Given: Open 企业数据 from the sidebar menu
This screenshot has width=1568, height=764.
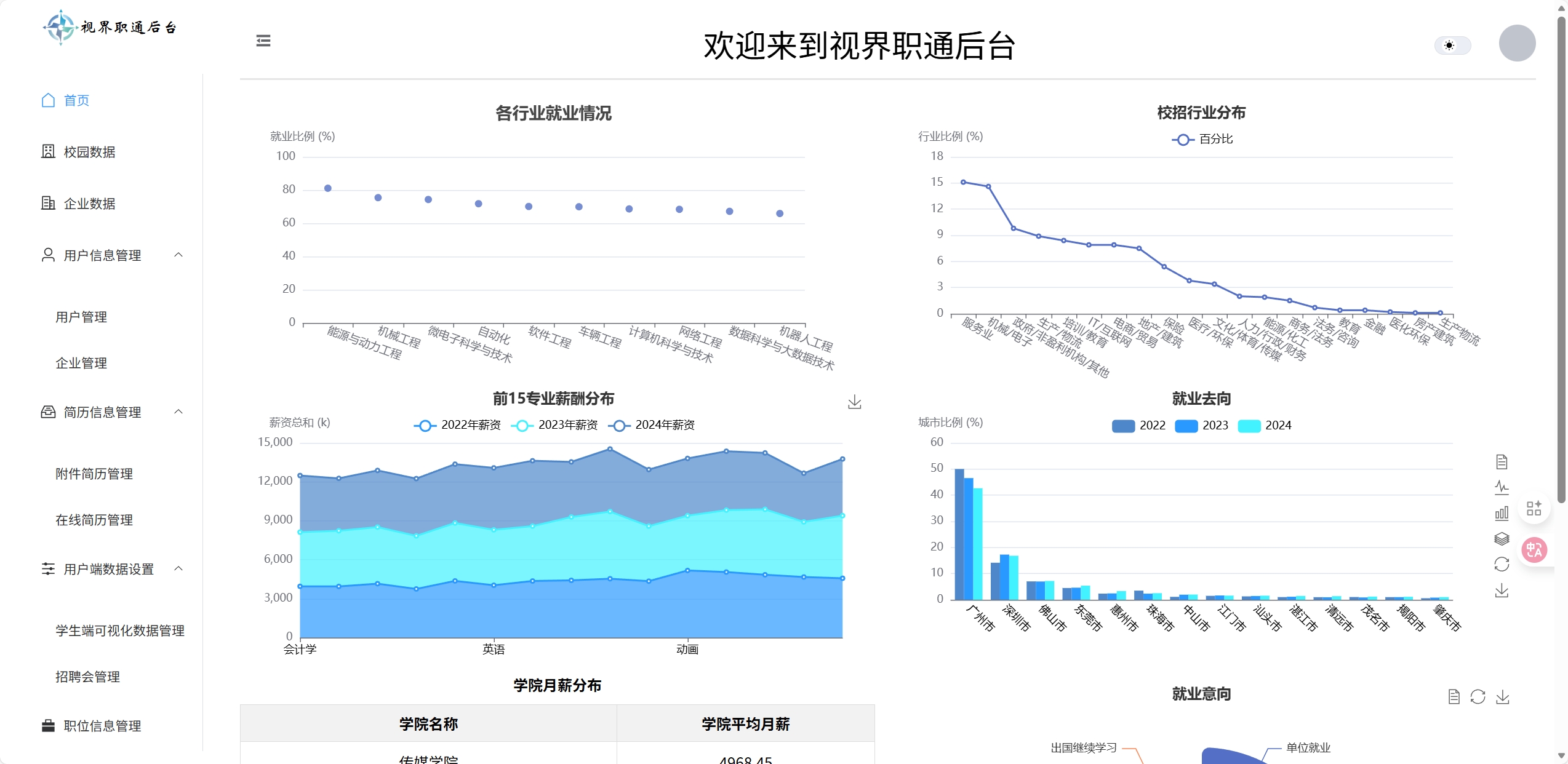Looking at the screenshot, I should coord(90,203).
